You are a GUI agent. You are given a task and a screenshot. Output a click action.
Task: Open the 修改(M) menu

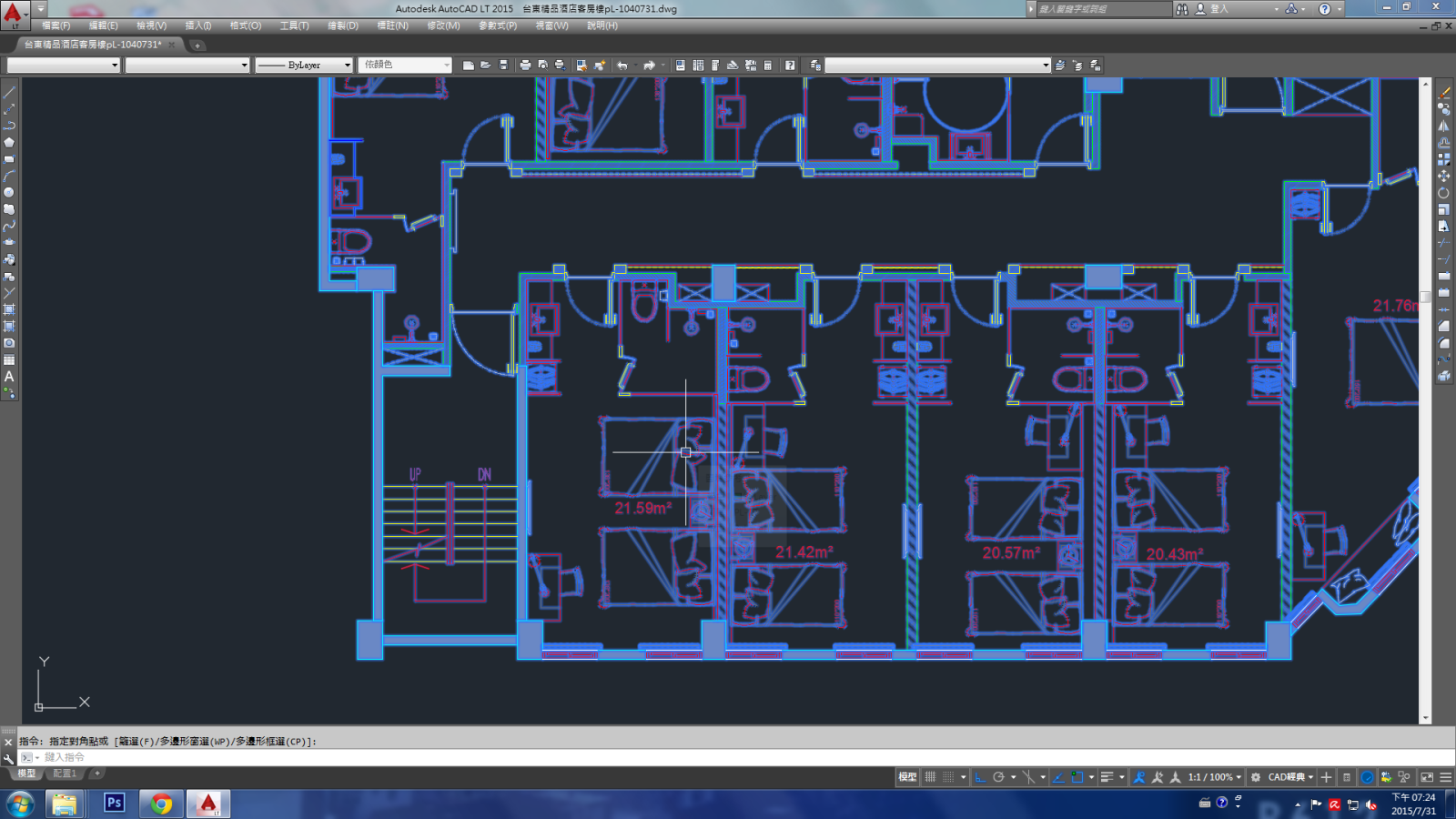click(x=443, y=25)
